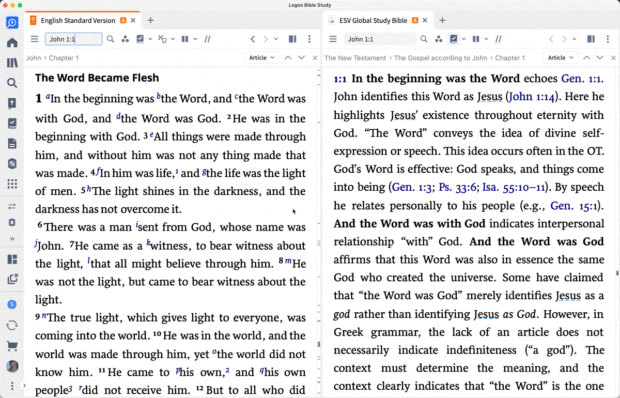
Task: Go back in ESV panel history
Action: coord(253,39)
